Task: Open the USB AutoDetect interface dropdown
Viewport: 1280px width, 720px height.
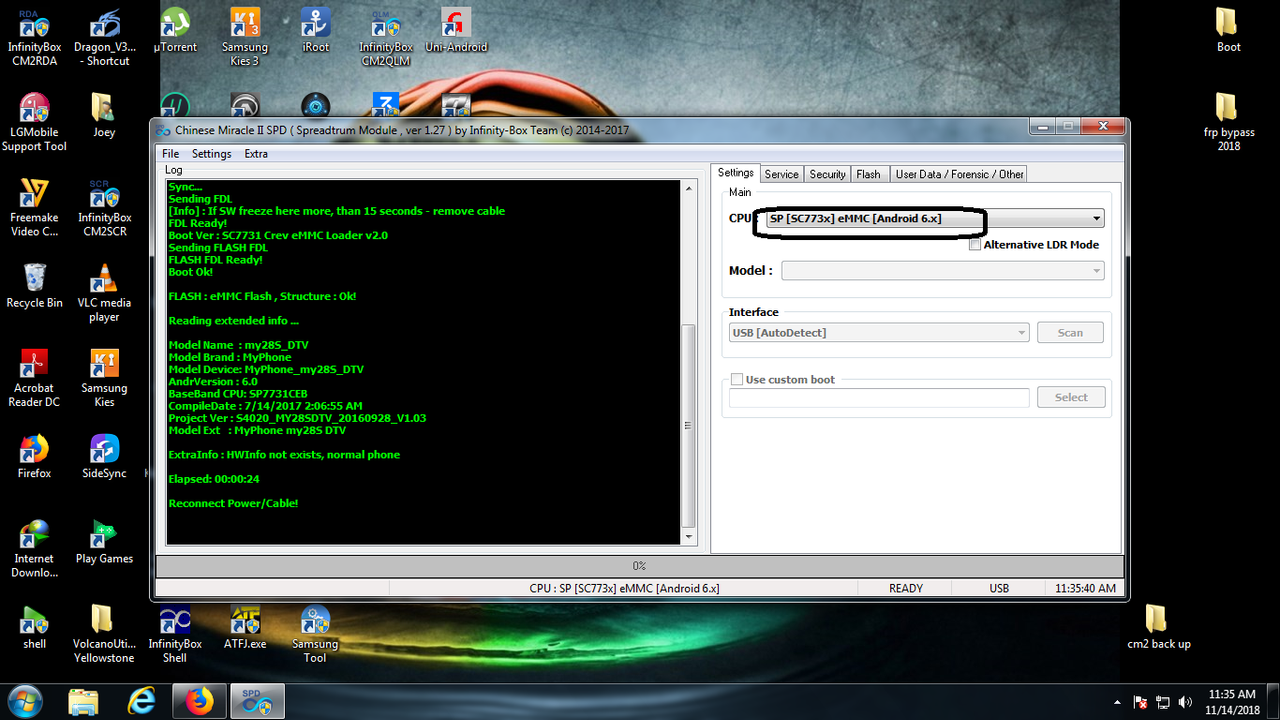Action: 1021,332
